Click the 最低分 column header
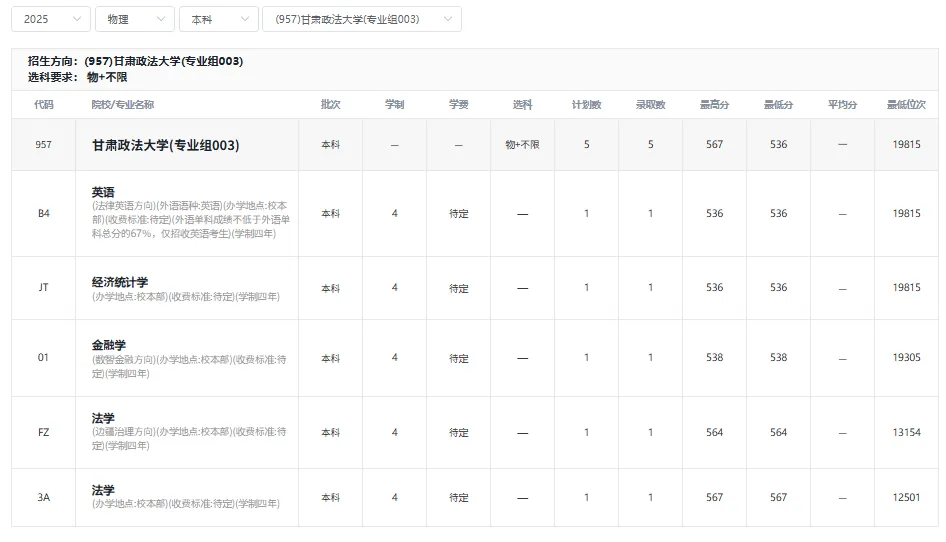 pyautogui.click(x=778, y=104)
